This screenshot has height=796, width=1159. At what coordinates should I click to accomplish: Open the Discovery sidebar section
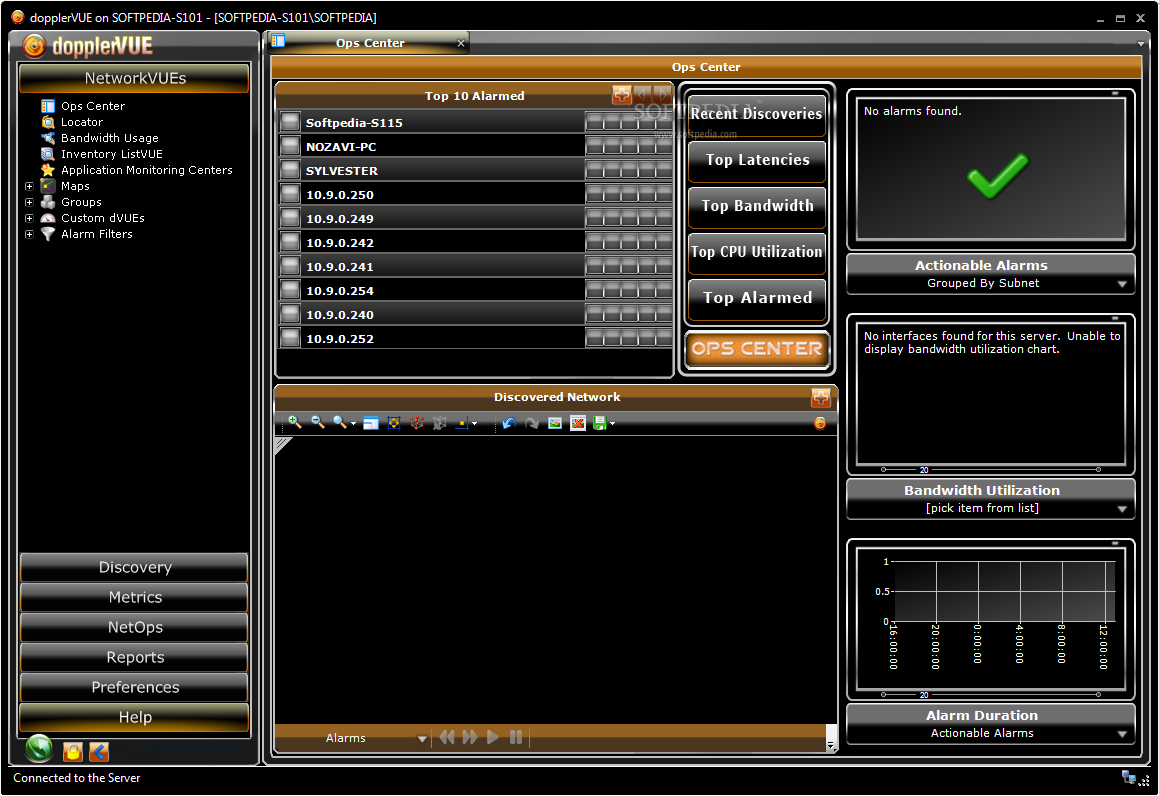point(135,568)
